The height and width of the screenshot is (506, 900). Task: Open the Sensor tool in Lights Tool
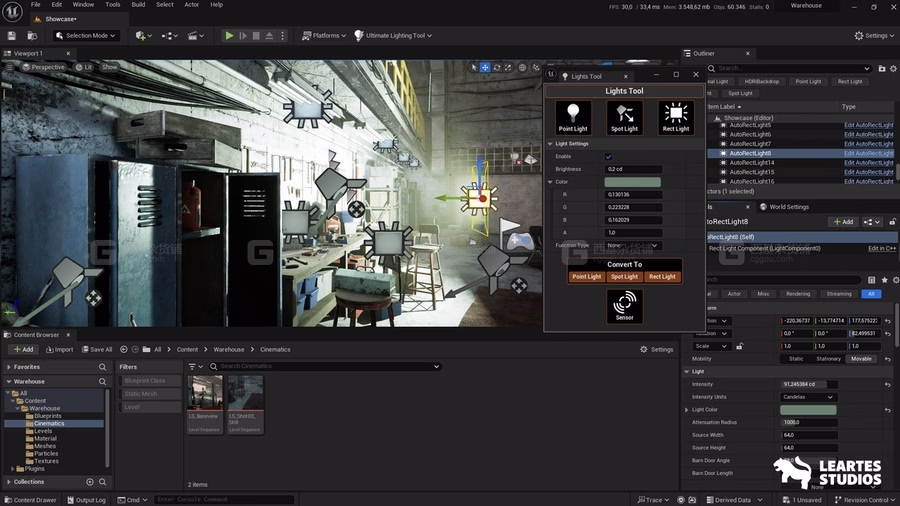pos(624,306)
